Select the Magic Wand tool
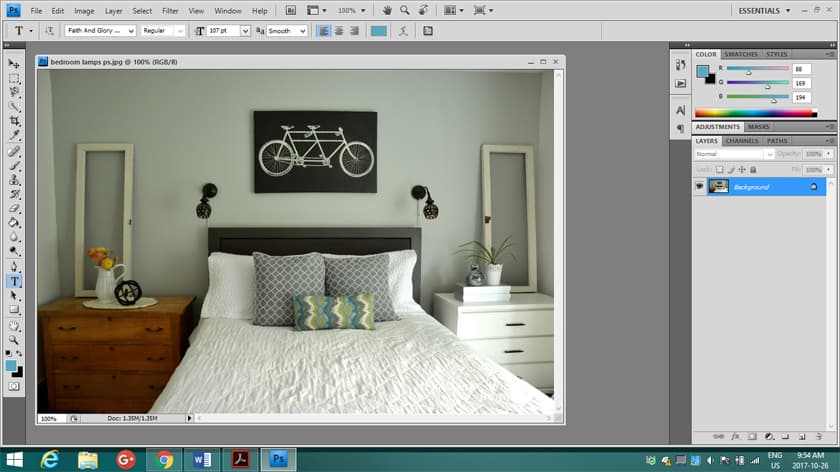840x472 pixels. pos(14,107)
